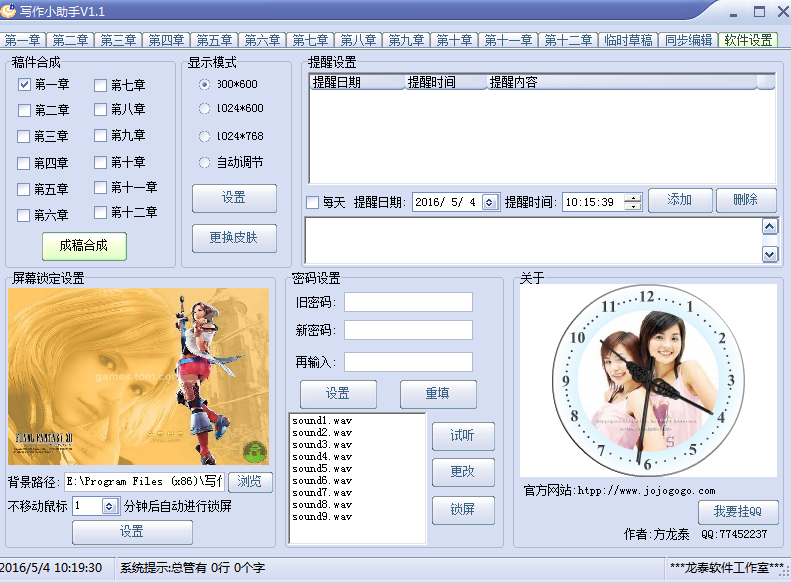
Task: Click the 试听 preview button
Action: tap(463, 436)
